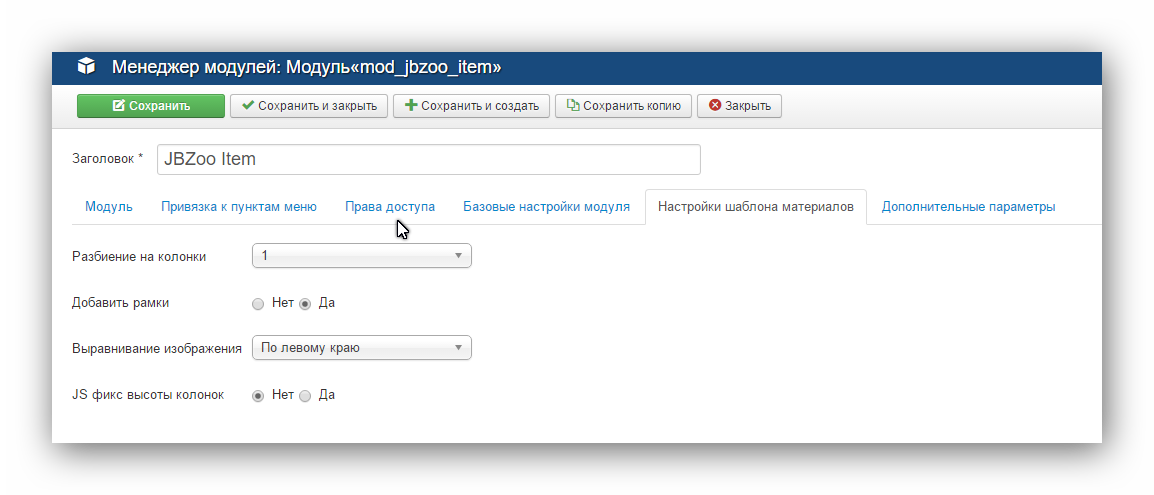Screen dimensions: 1154x495
Task: Go to the Права доступа tab
Action: tap(390, 207)
